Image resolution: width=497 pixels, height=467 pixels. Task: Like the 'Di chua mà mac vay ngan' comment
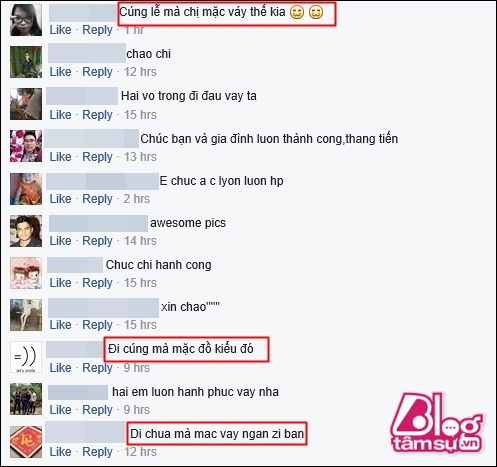[x=60, y=452]
